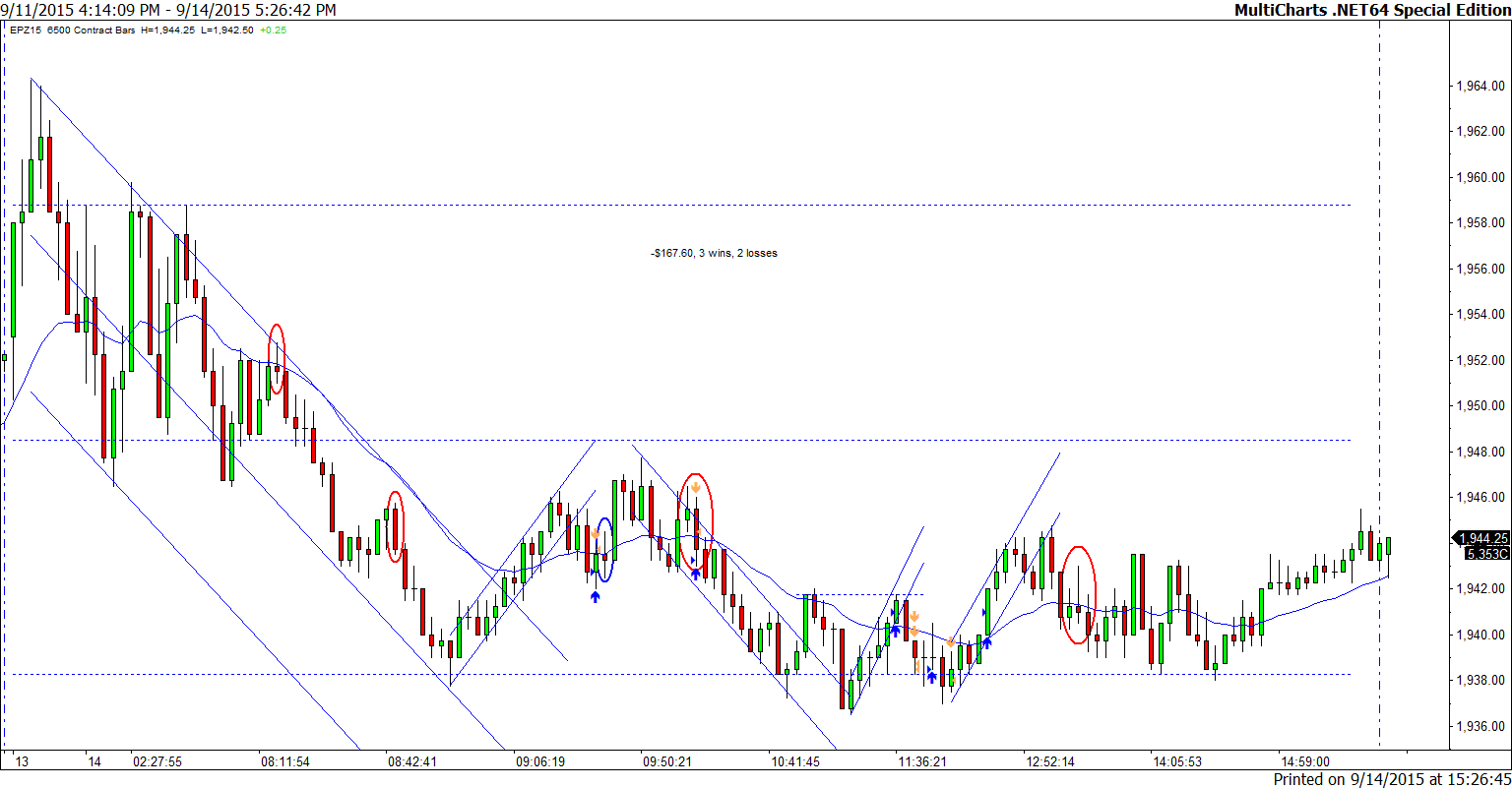Click the 1,936.00 price scale label

tap(1482, 726)
